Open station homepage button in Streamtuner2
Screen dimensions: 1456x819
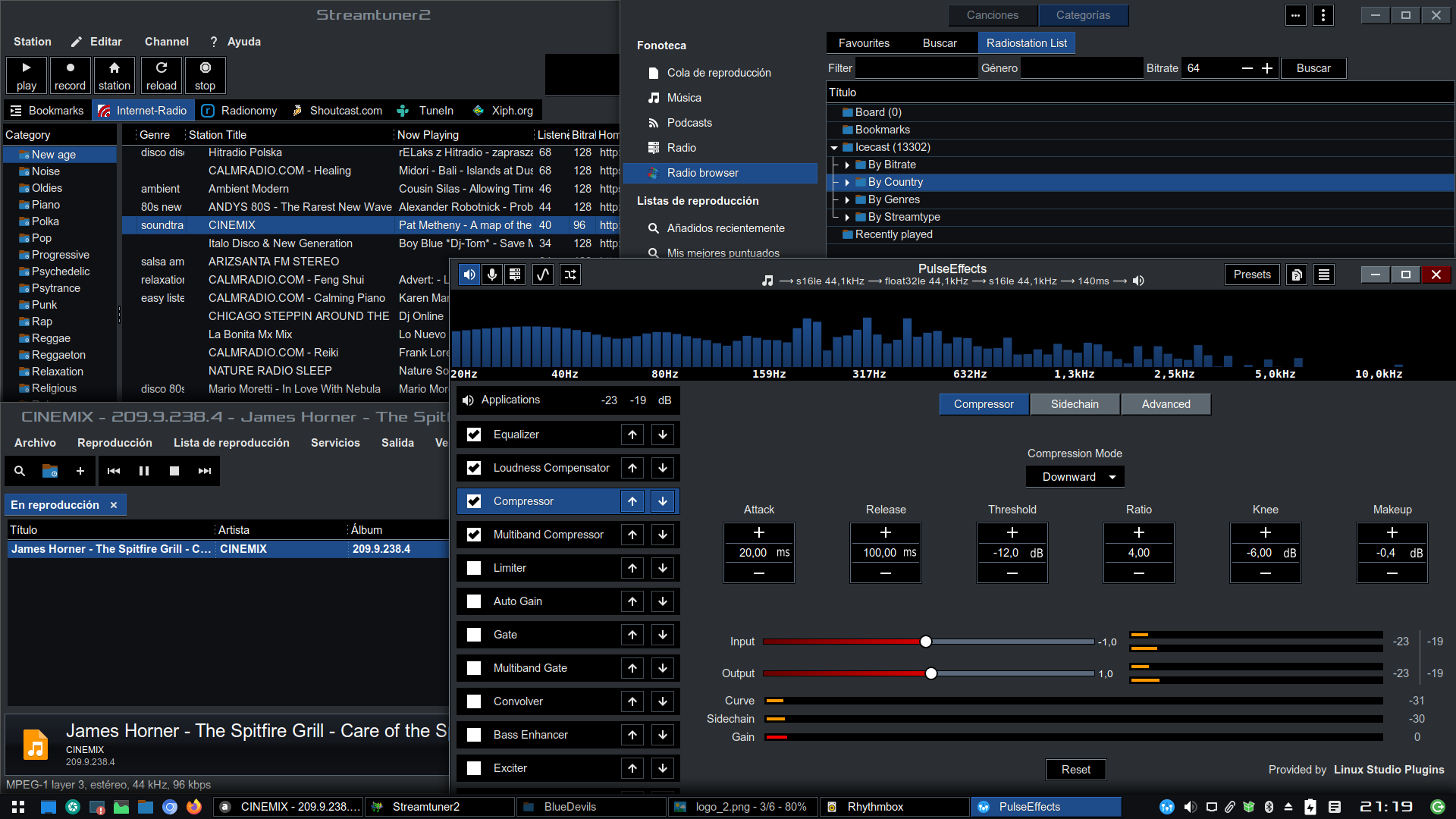pyautogui.click(x=115, y=76)
